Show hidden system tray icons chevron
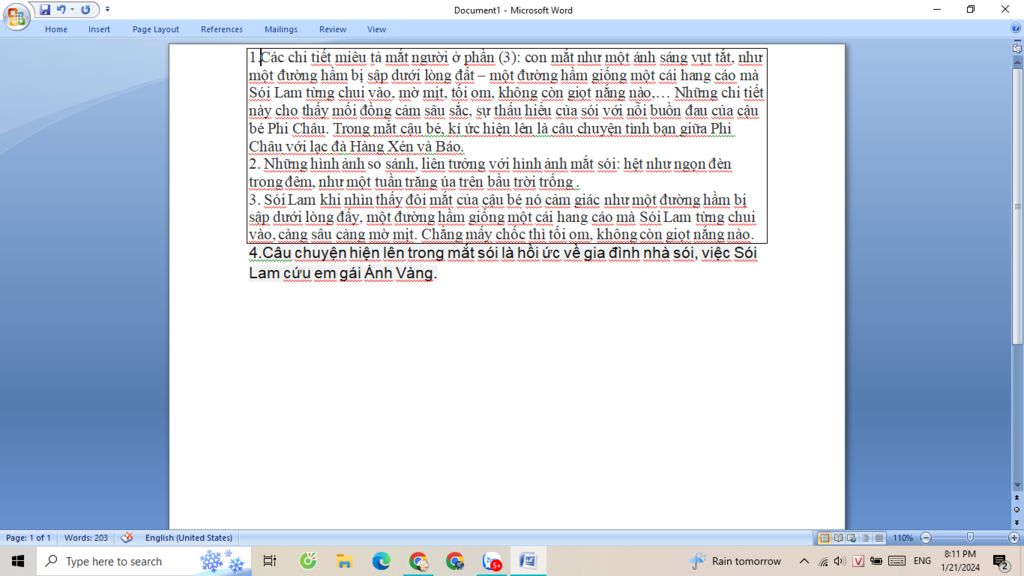This screenshot has height=576, width=1024. point(804,561)
